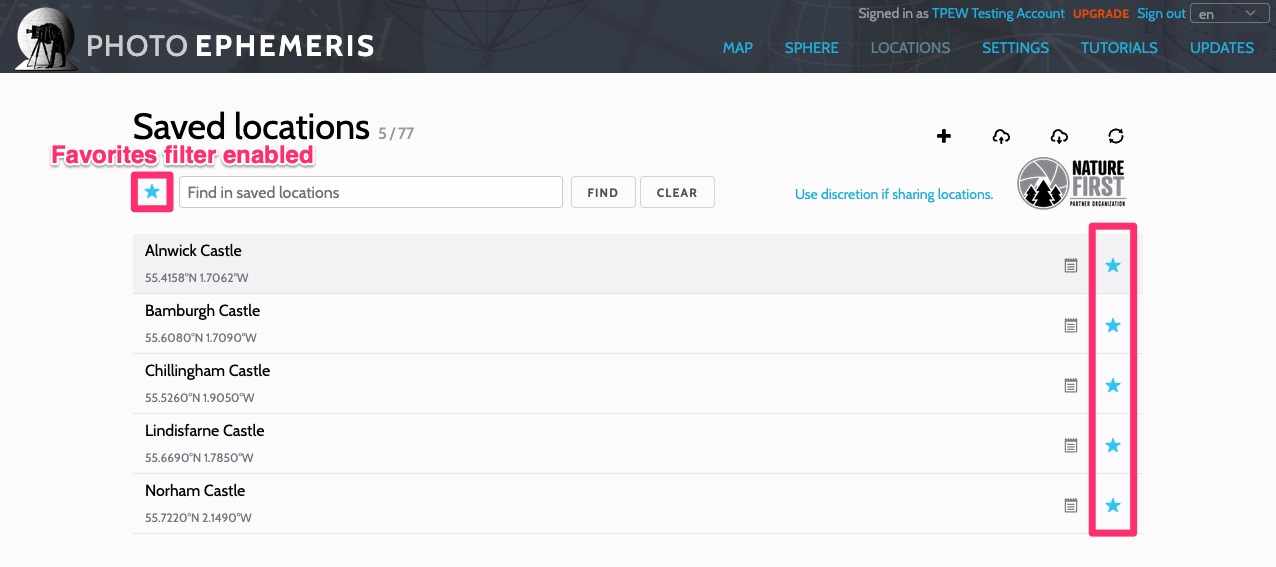Click coordinates 55.6080°N 1.7090°W
The width and height of the screenshot is (1276, 567).
(201, 338)
